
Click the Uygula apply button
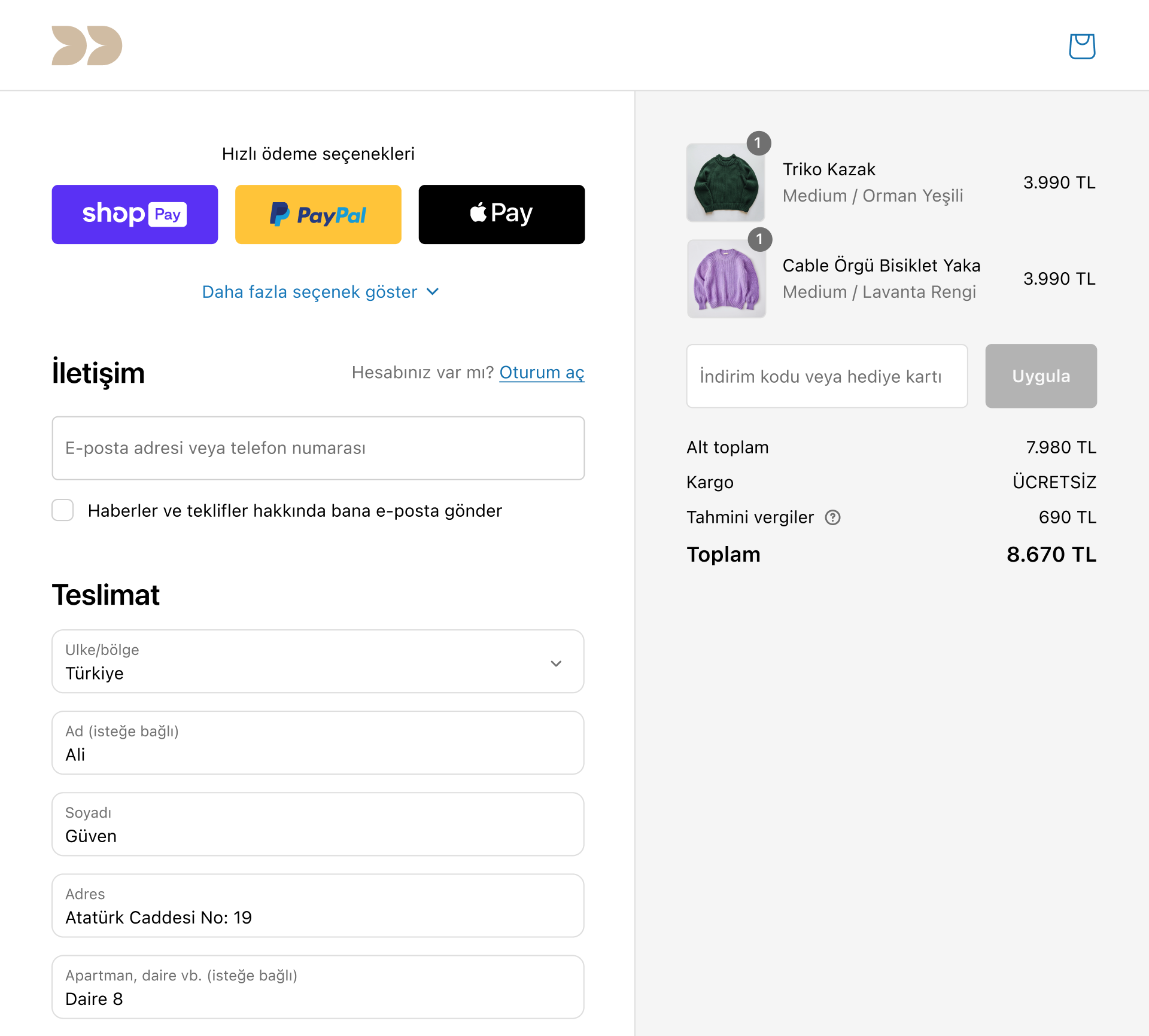click(1041, 376)
